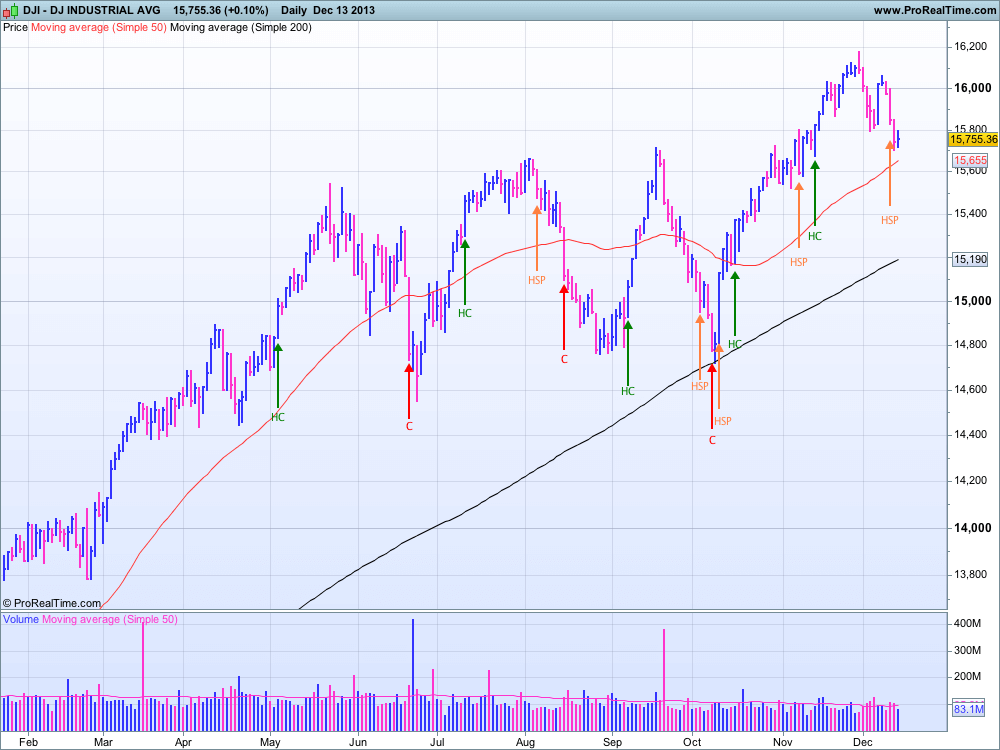Click the red 15,655 moving average price tag
The width and height of the screenshot is (1000, 750).
point(970,160)
